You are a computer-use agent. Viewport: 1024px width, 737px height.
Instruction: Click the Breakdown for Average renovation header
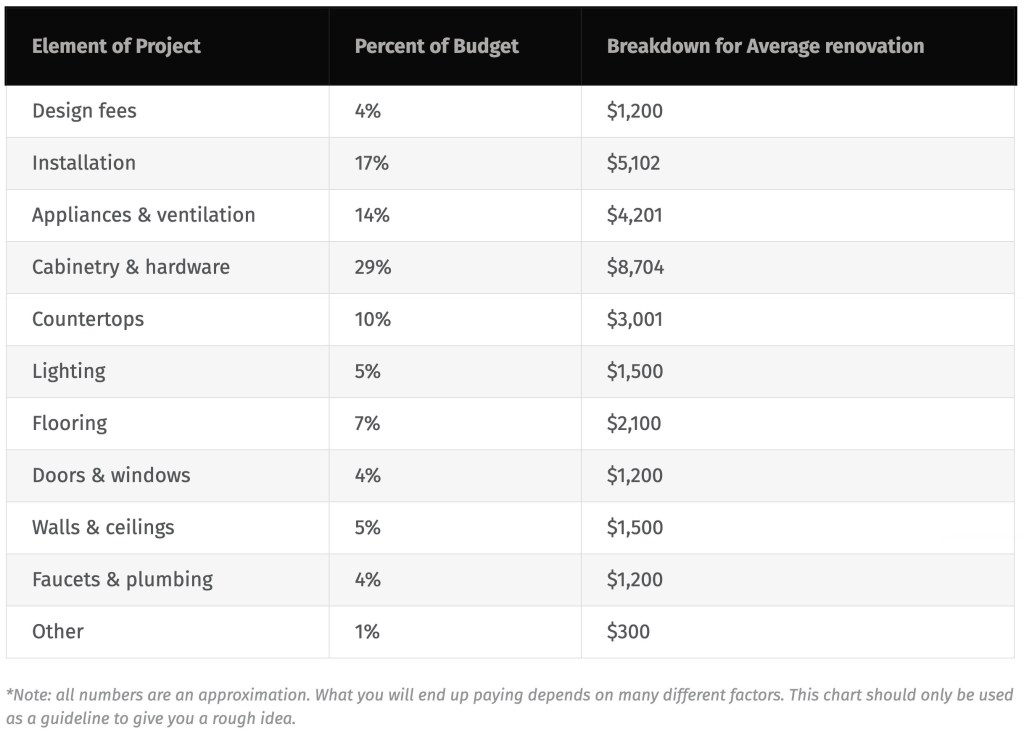click(x=765, y=46)
